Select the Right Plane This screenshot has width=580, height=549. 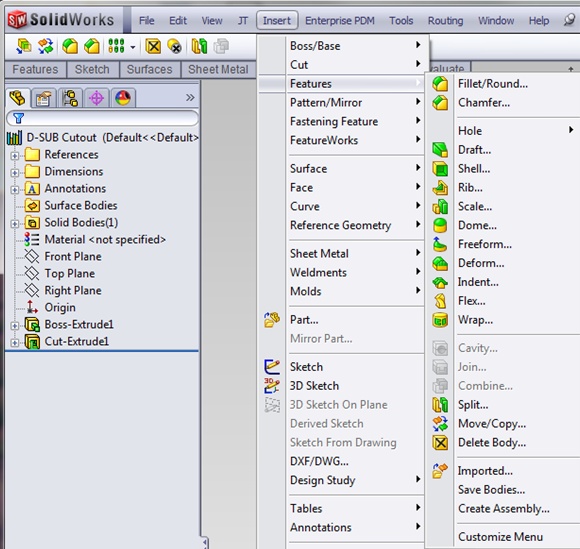pos(73,291)
